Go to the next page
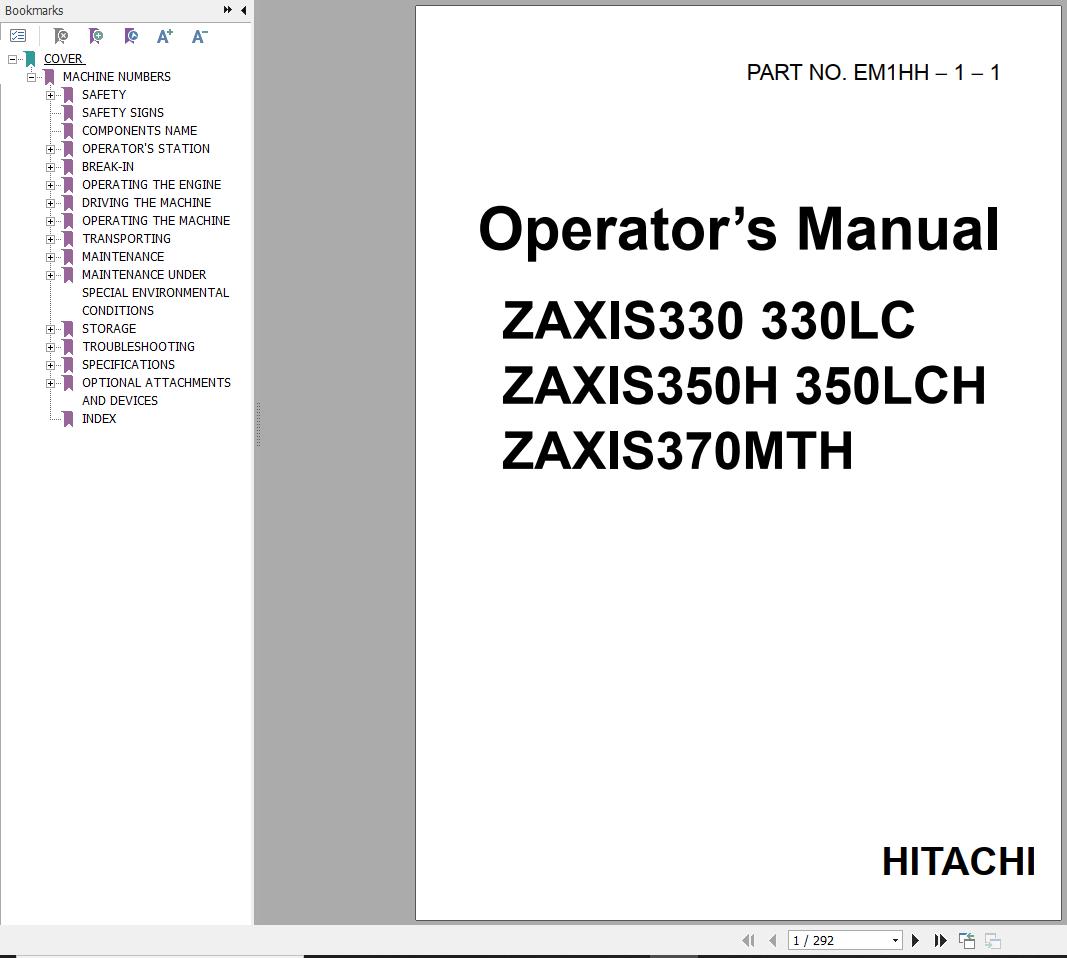 click(915, 940)
